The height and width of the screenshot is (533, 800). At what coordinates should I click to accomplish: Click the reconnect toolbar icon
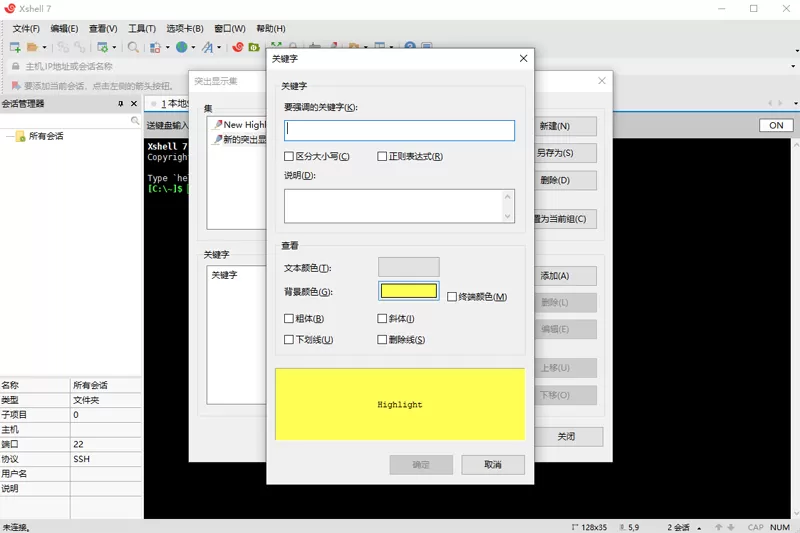63,47
